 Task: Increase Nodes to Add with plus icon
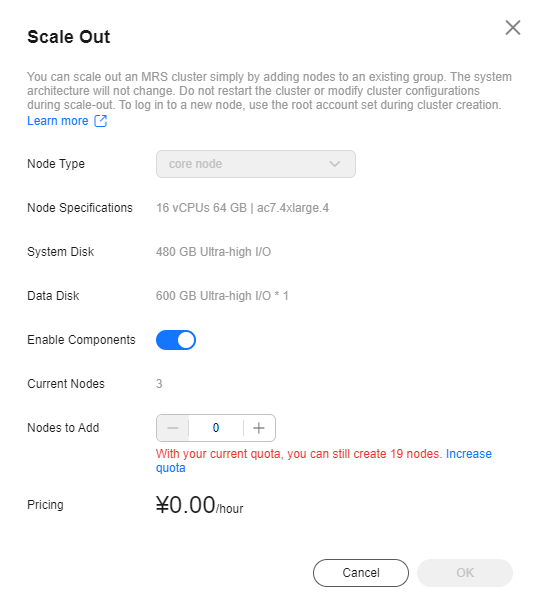[259, 428]
